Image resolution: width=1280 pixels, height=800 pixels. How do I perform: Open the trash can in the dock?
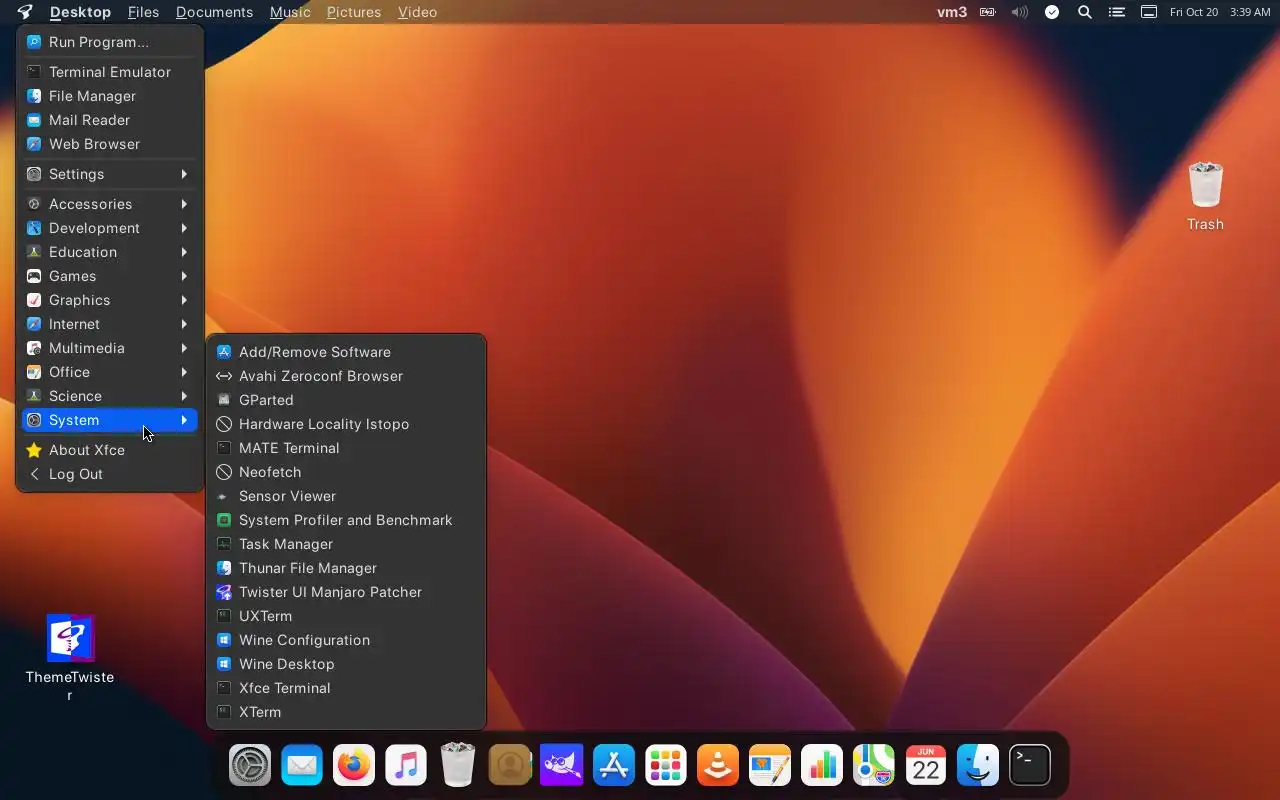click(458, 764)
